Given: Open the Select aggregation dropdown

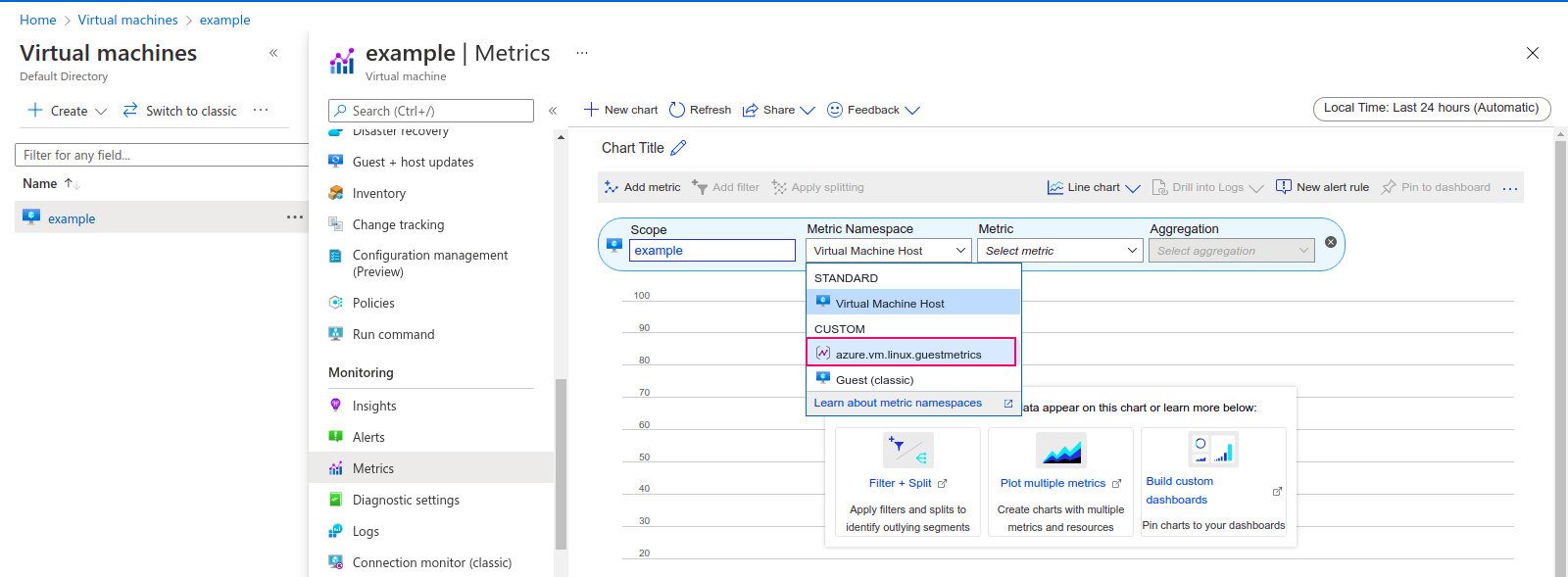Looking at the screenshot, I should click(1232, 251).
